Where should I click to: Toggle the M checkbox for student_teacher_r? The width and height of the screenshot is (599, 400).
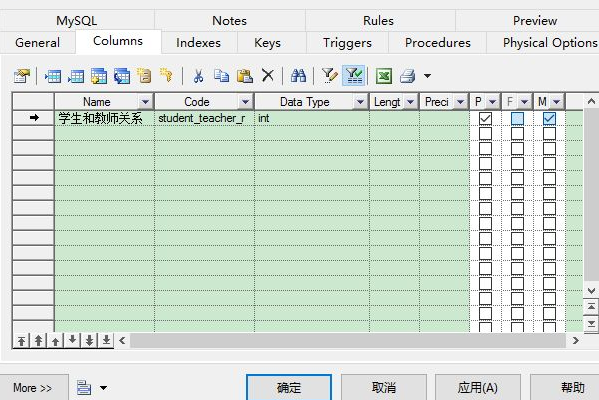point(549,118)
